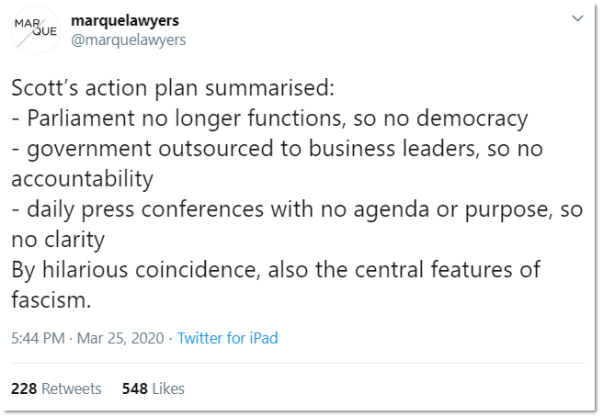Expand the tweet options chevron menu

(x=576, y=19)
